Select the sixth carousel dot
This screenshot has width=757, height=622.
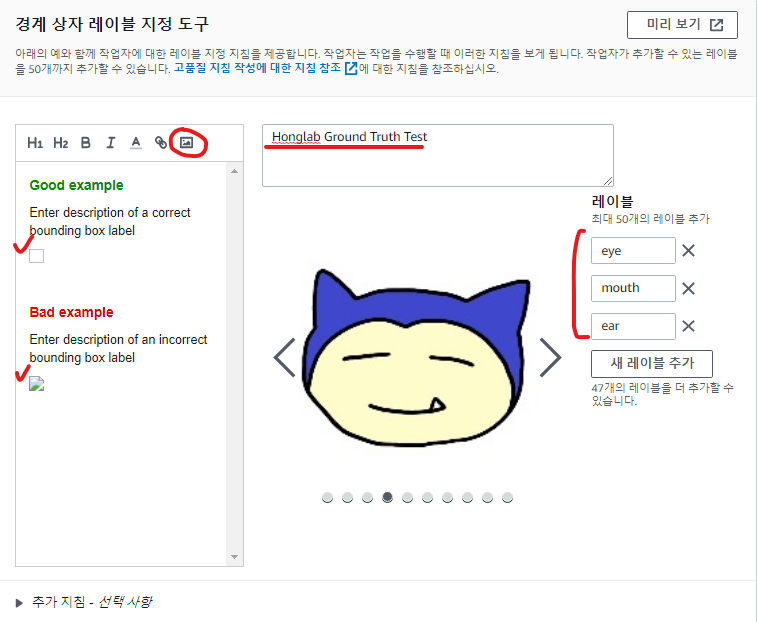point(427,497)
